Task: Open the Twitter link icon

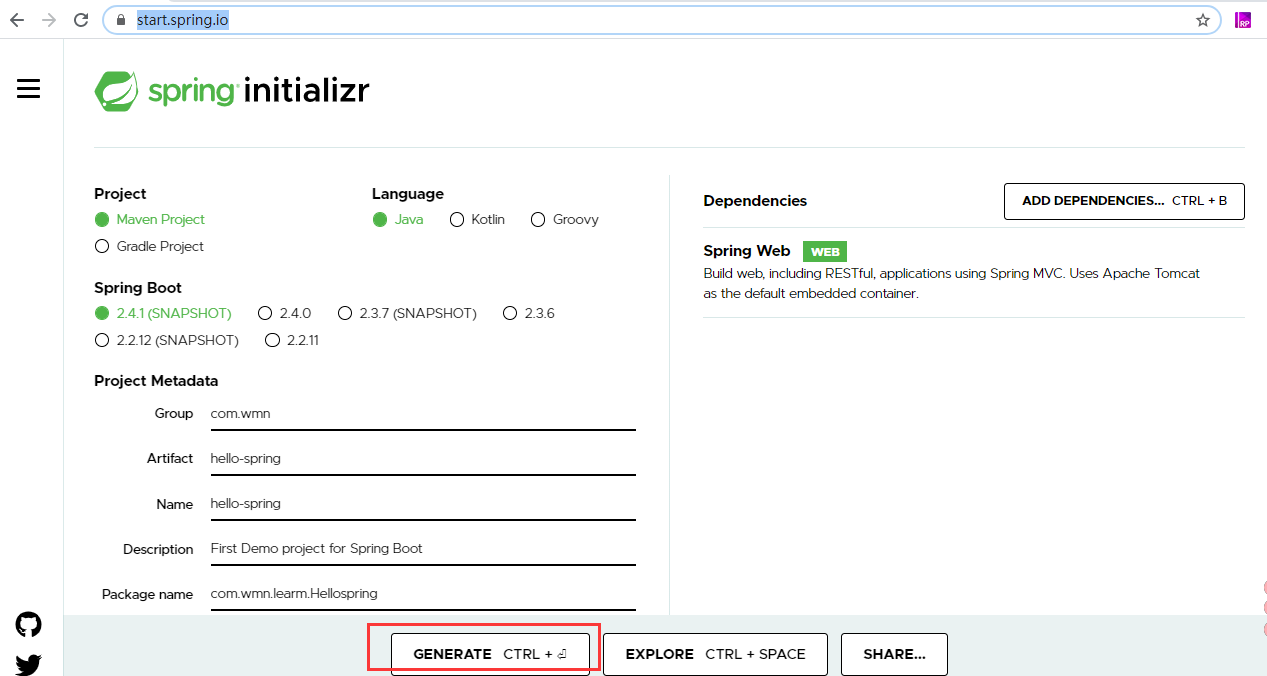Action: click(x=29, y=665)
